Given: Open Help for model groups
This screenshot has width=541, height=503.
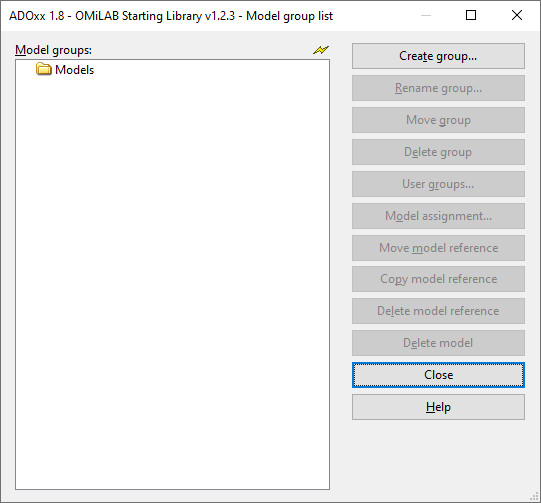Looking at the screenshot, I should [438, 407].
